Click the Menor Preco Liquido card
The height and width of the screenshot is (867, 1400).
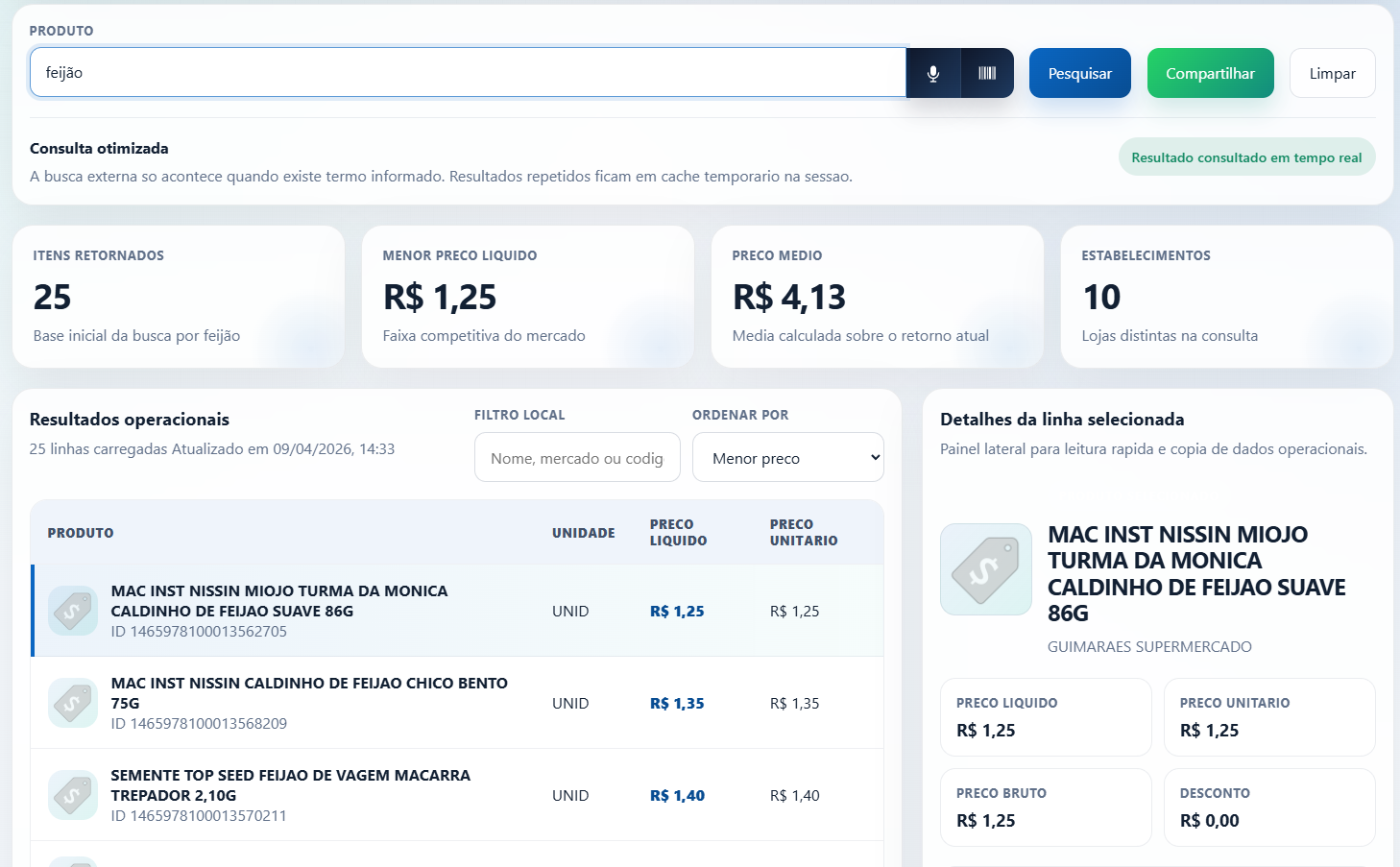pyautogui.click(x=528, y=297)
